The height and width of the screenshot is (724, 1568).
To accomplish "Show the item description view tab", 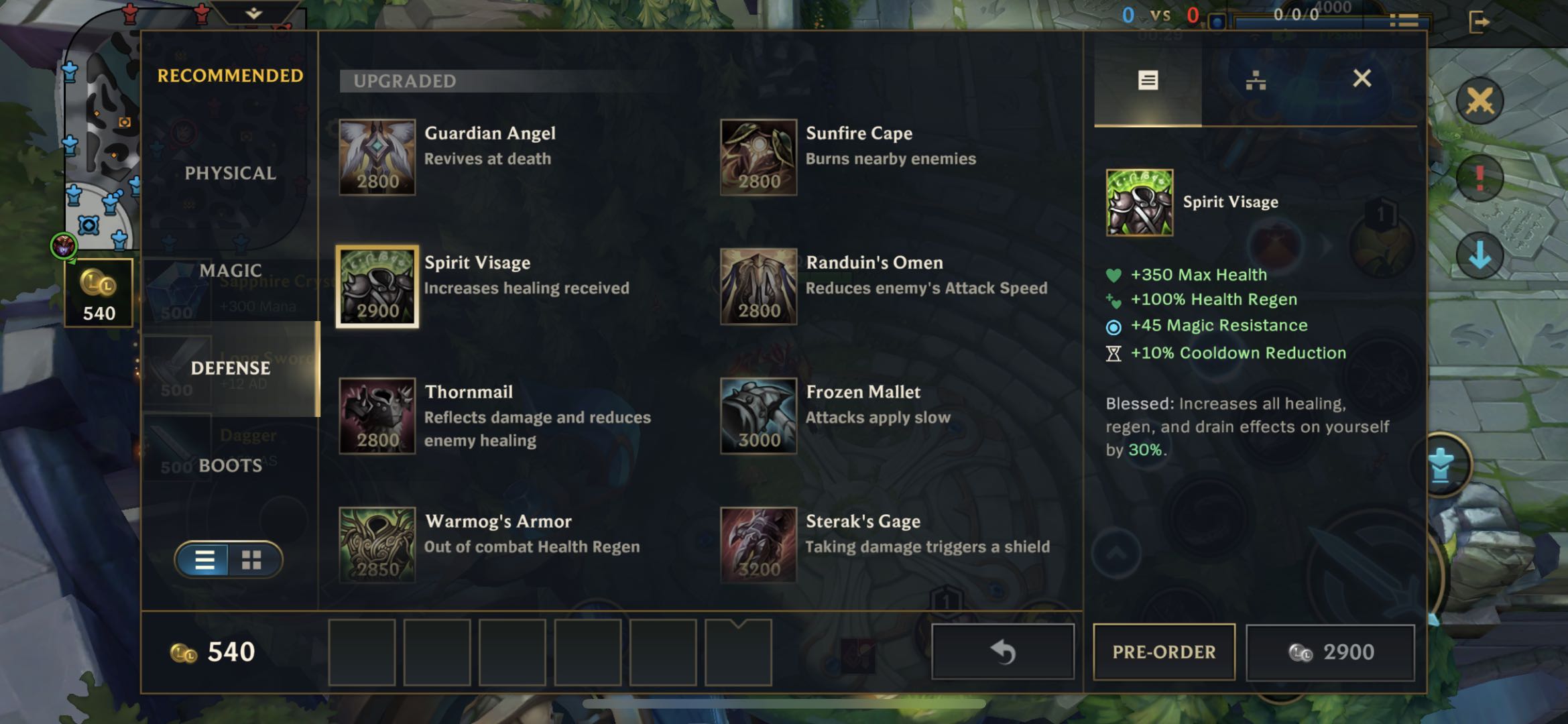I will pyautogui.click(x=1148, y=80).
